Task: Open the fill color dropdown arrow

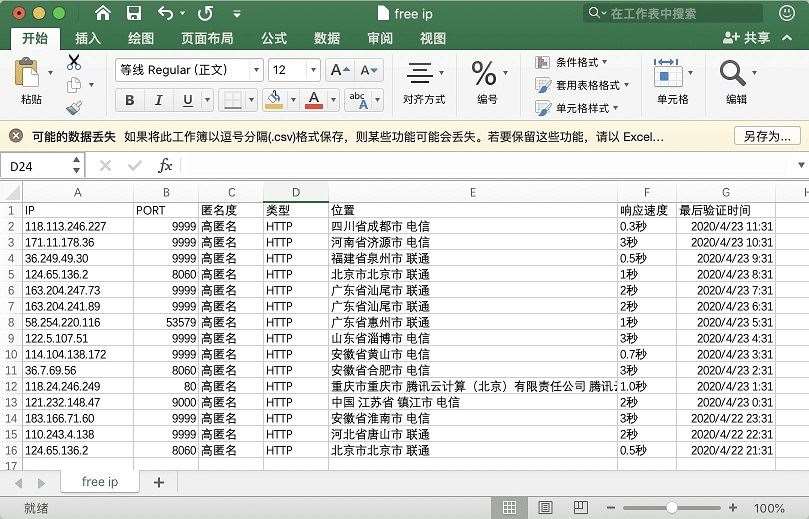Action: pos(293,100)
